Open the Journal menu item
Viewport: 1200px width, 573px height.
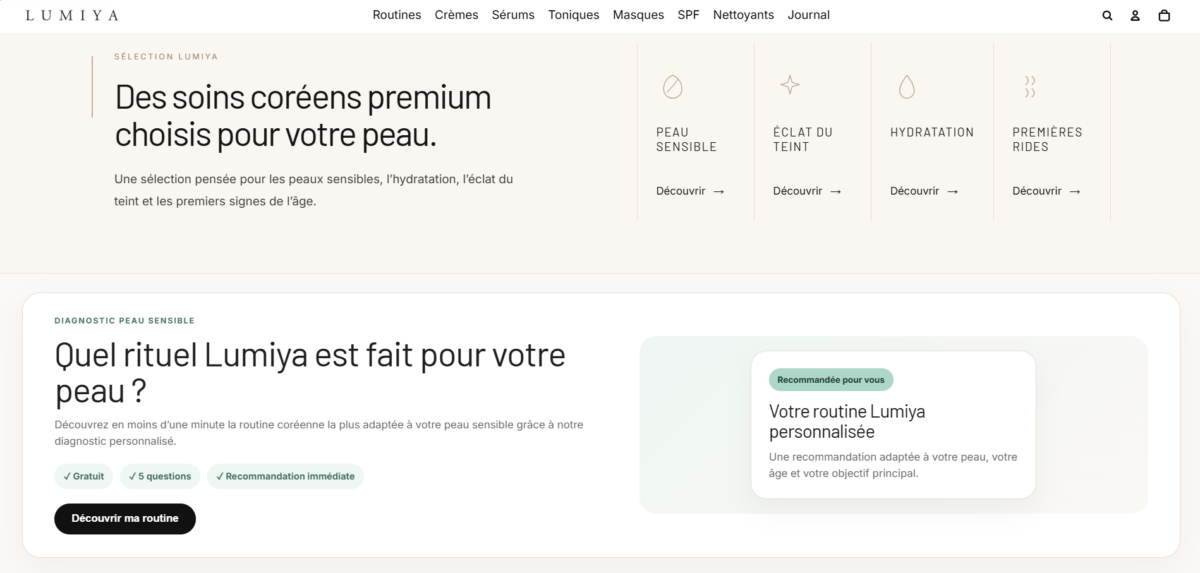pyautogui.click(x=809, y=15)
